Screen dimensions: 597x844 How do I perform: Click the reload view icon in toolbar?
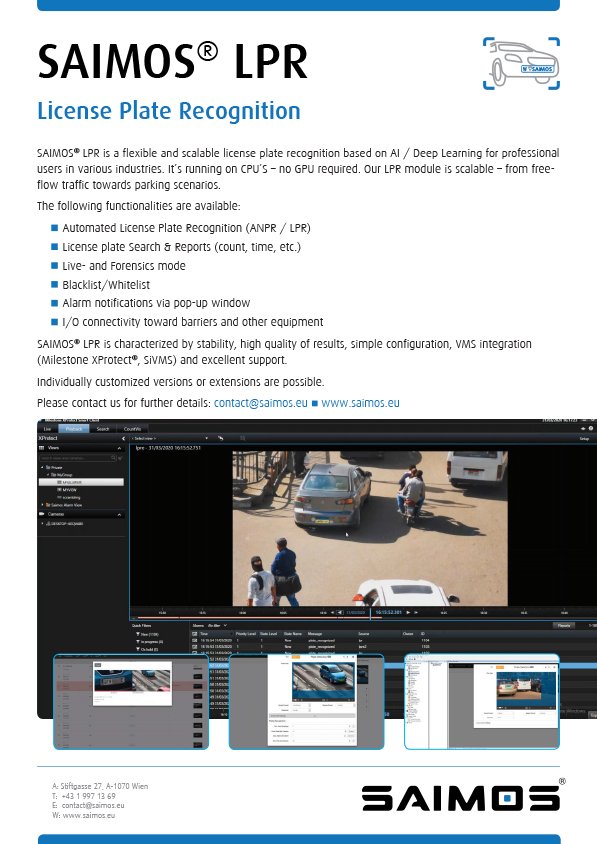pos(220,438)
